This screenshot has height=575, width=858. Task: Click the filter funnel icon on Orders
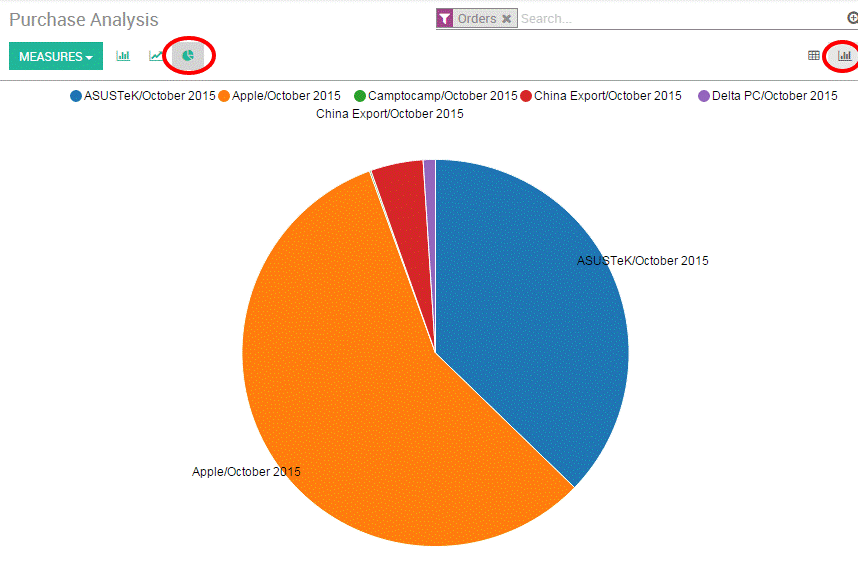point(445,19)
